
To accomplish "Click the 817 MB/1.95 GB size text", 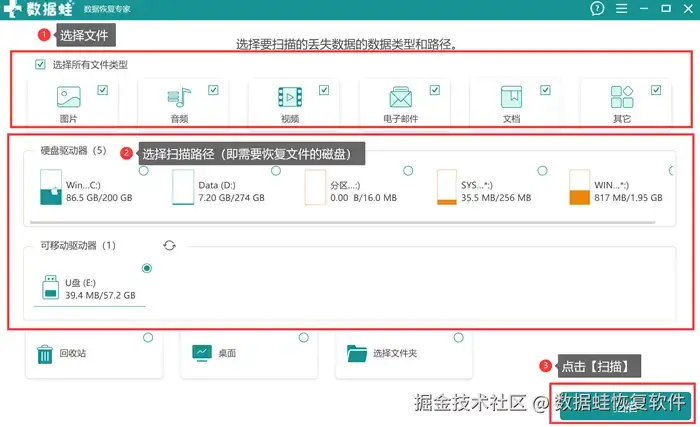I will tap(628, 197).
